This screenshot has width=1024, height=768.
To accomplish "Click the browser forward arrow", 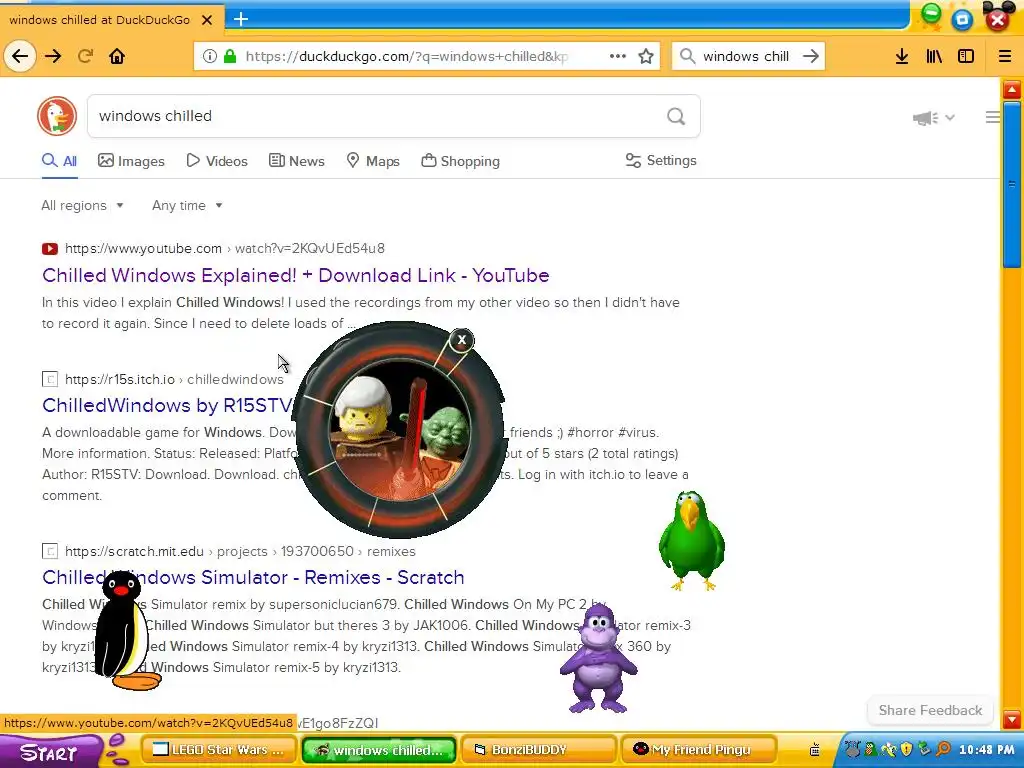I will (53, 56).
